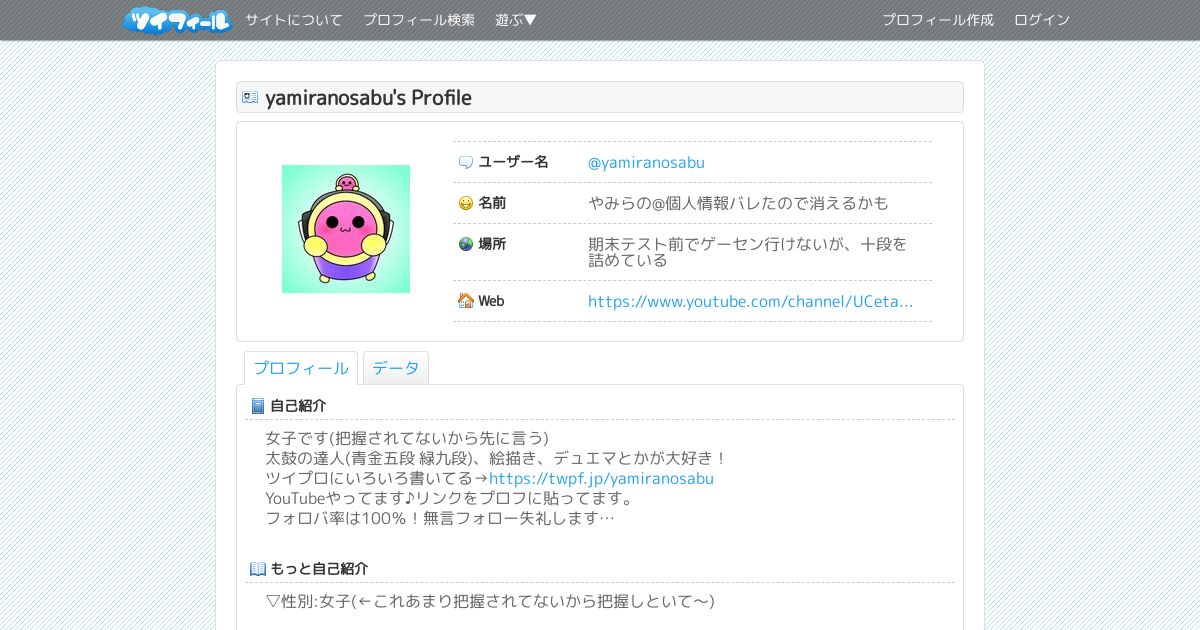Image resolution: width=1200 pixels, height=630 pixels.
Task: Click the line ▽性別:女子
Action: (310, 601)
